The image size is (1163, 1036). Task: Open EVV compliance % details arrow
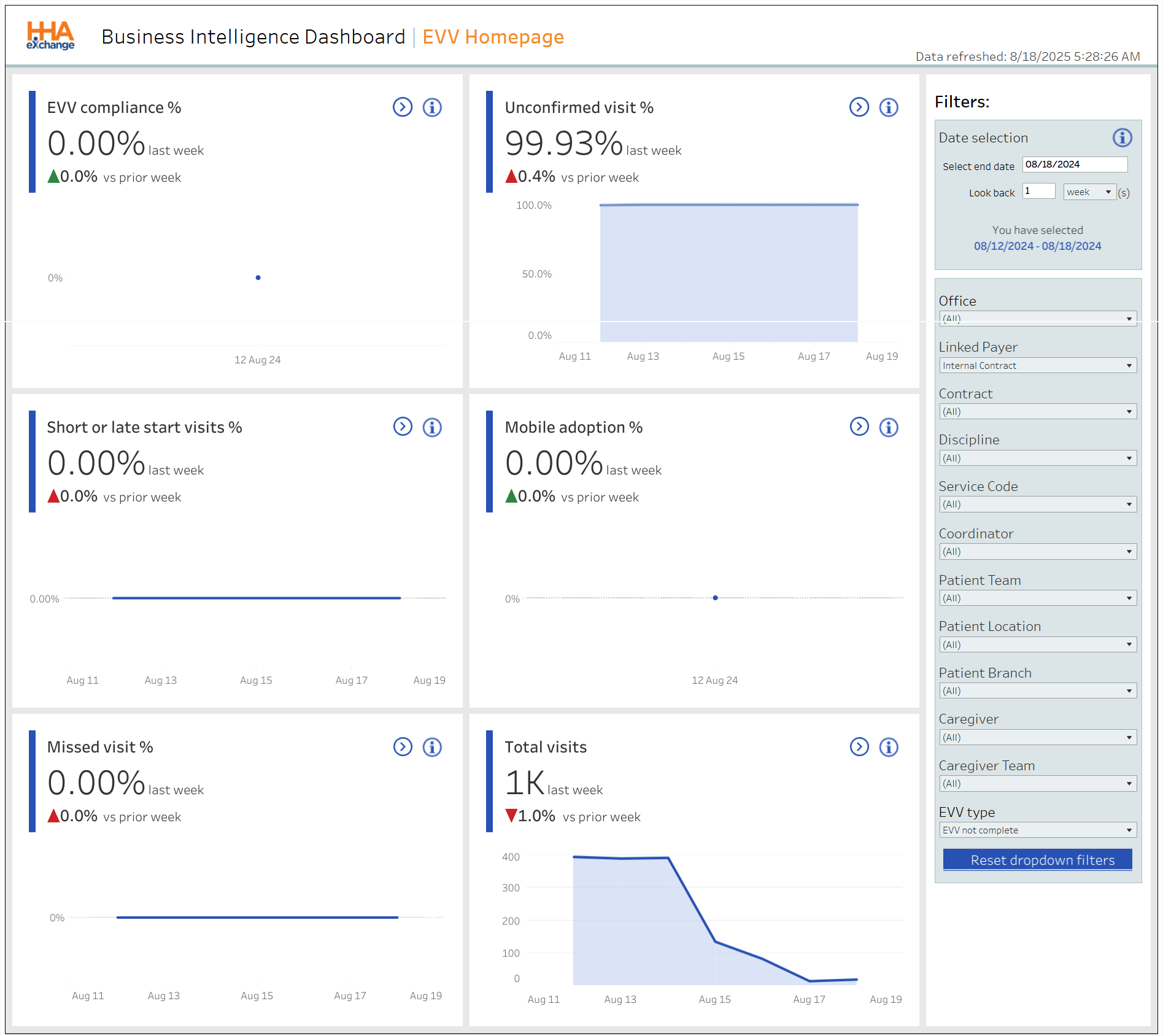pyautogui.click(x=403, y=107)
